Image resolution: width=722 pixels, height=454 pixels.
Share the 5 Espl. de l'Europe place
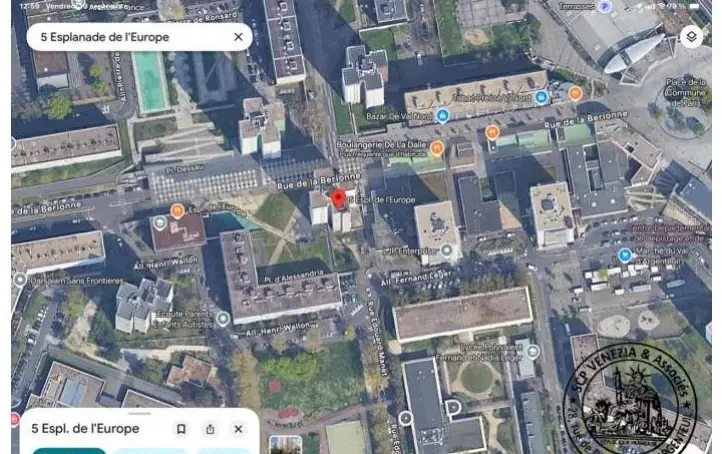[210, 429]
